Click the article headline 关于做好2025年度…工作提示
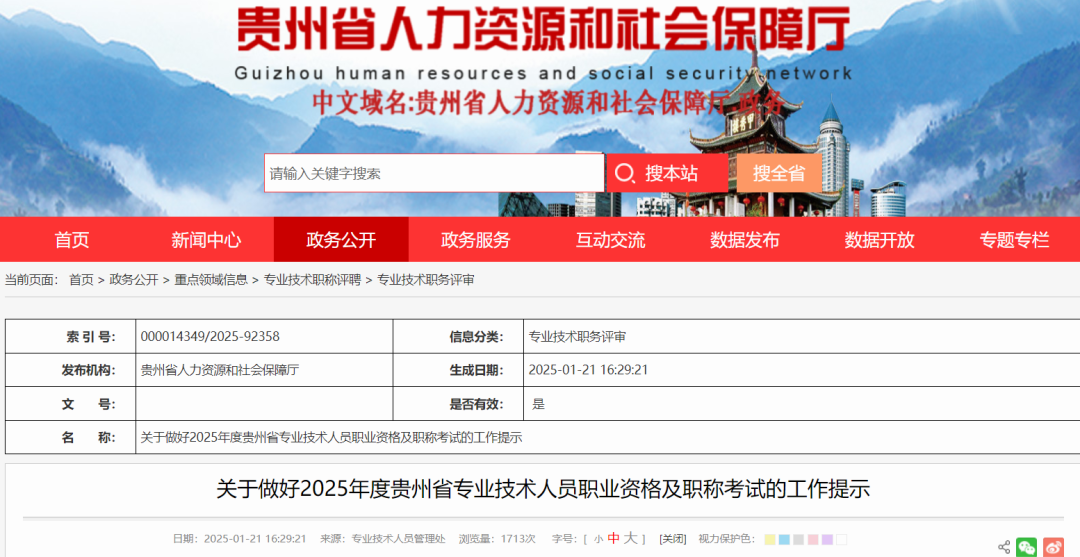 [x=543, y=489]
